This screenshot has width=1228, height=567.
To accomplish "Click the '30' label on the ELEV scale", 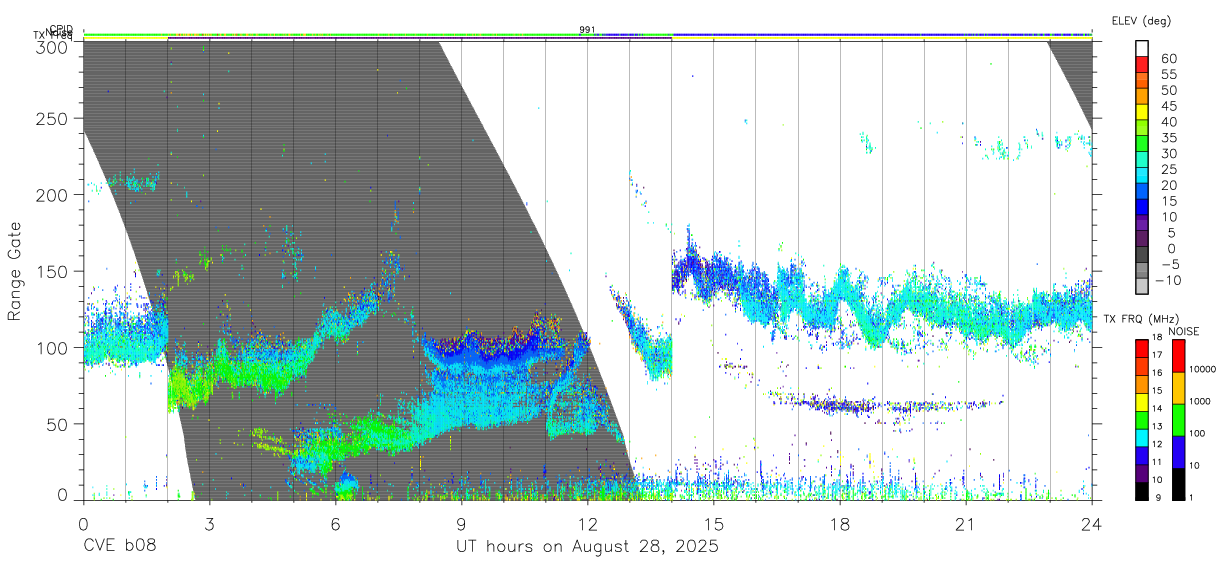I will [1168, 153].
